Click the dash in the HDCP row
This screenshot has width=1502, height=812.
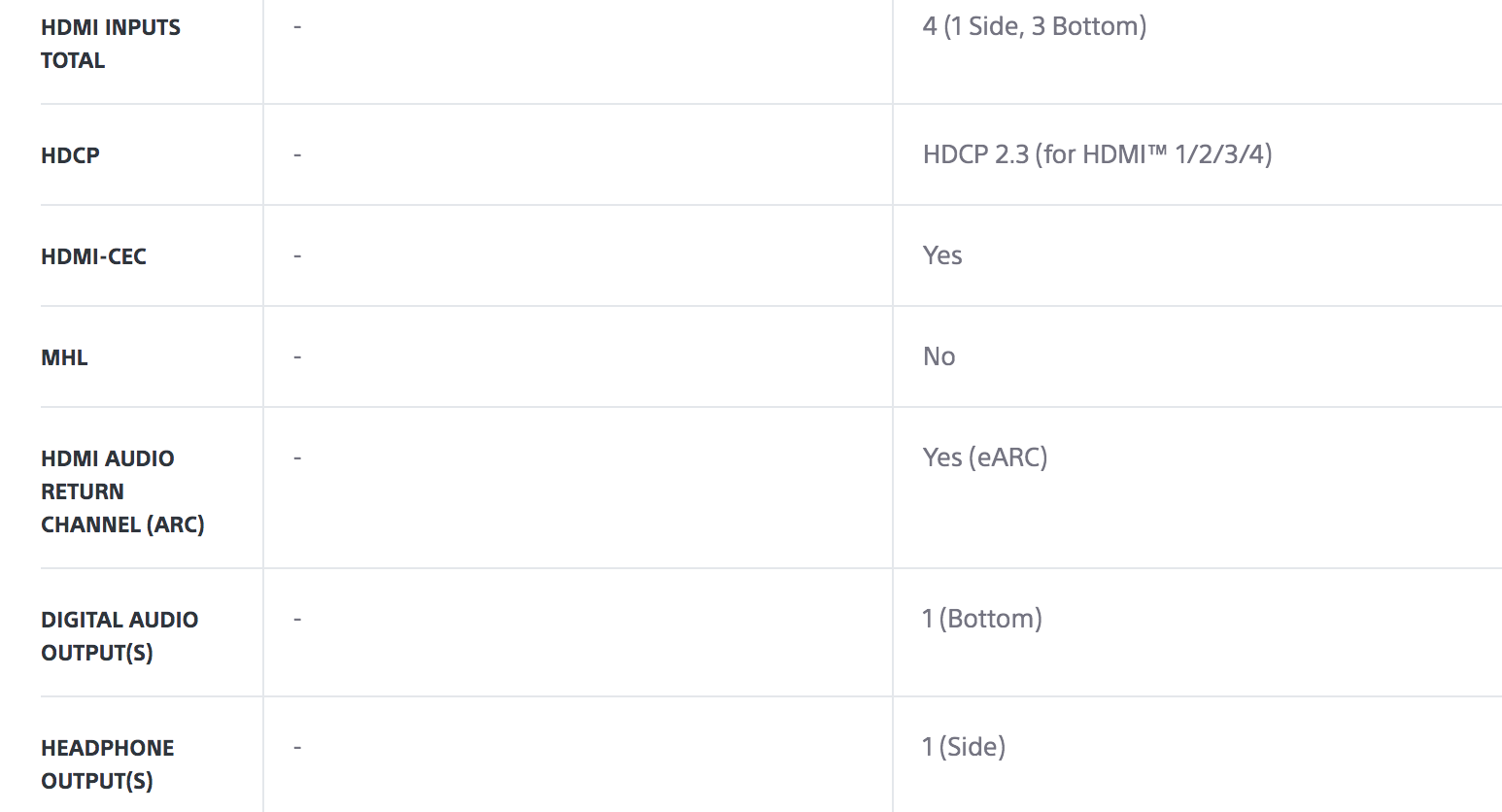click(x=297, y=154)
